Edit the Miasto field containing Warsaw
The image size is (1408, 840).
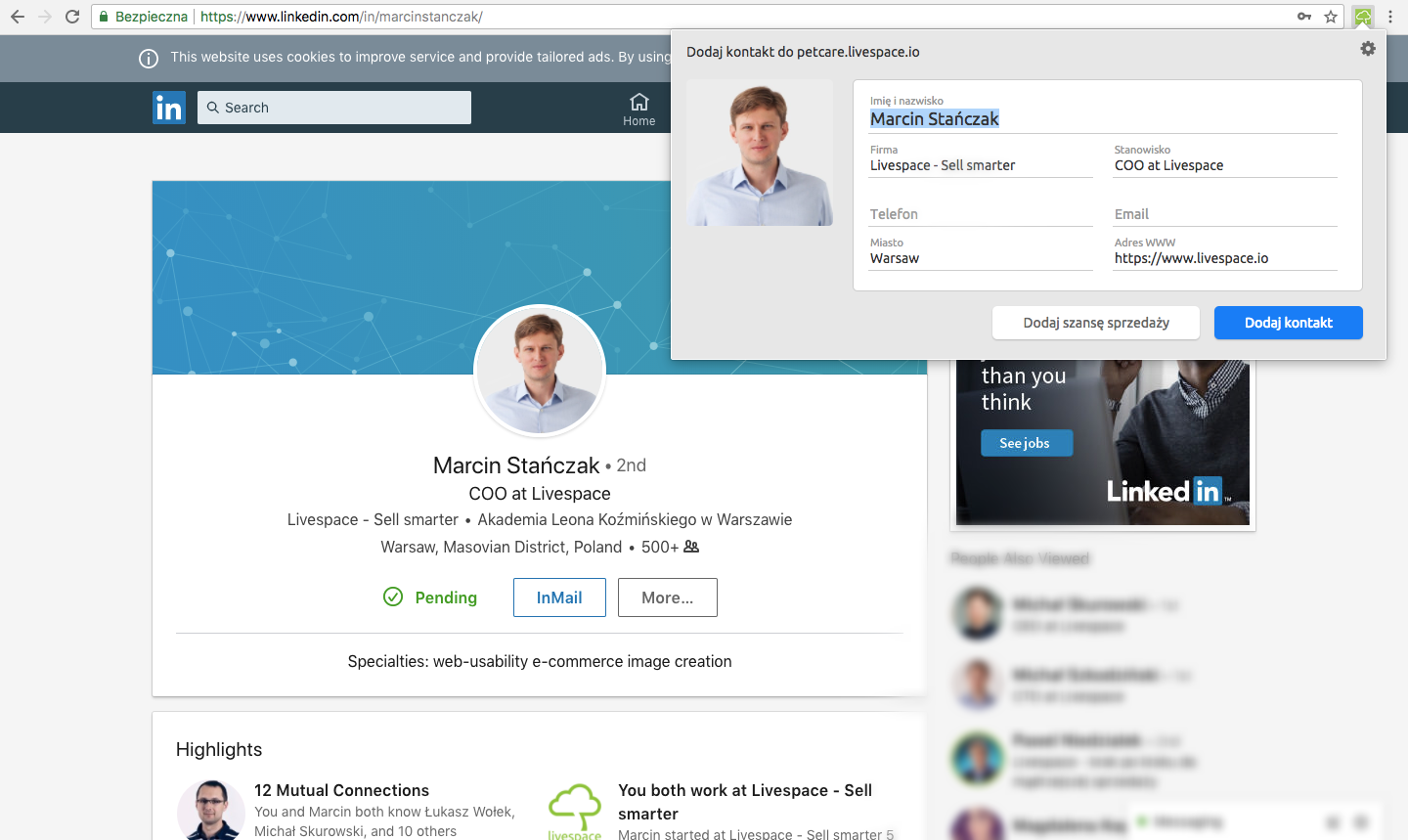coord(981,259)
